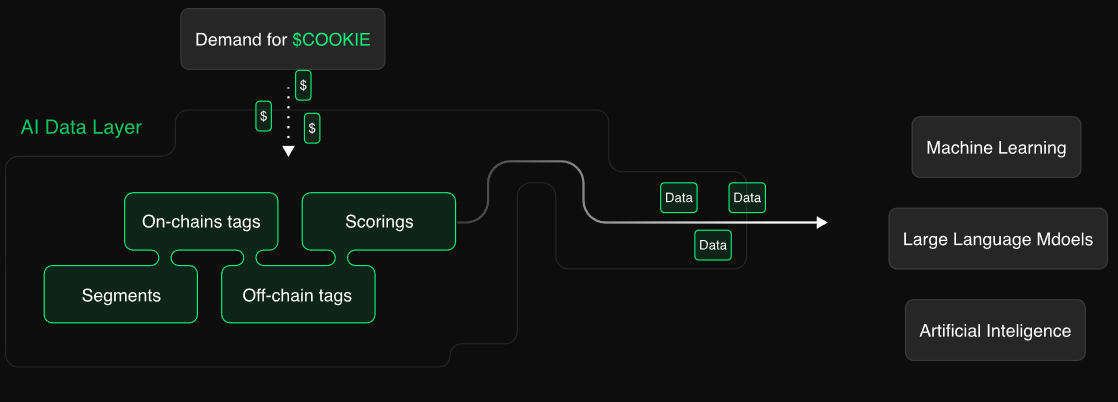1118x402 pixels.
Task: Select the rightmost Data token
Action: pos(747,198)
